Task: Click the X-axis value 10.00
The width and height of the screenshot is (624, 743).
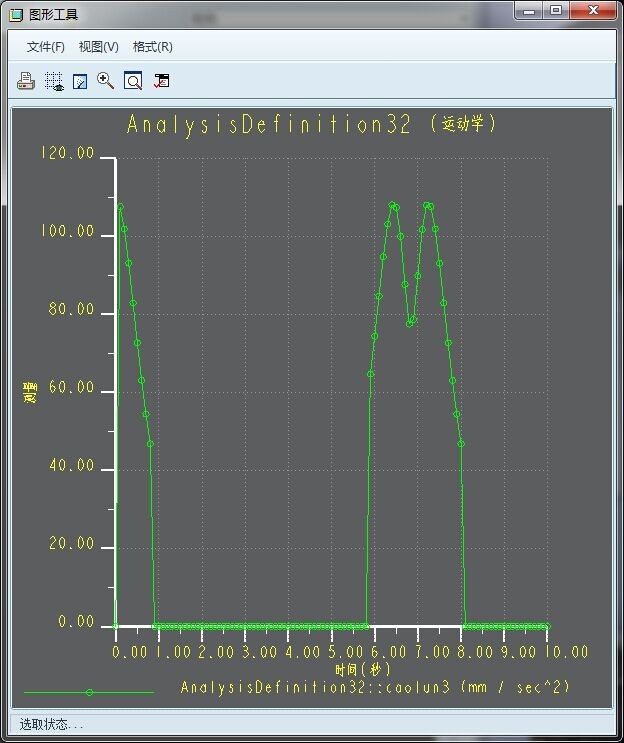Action: (x=566, y=652)
